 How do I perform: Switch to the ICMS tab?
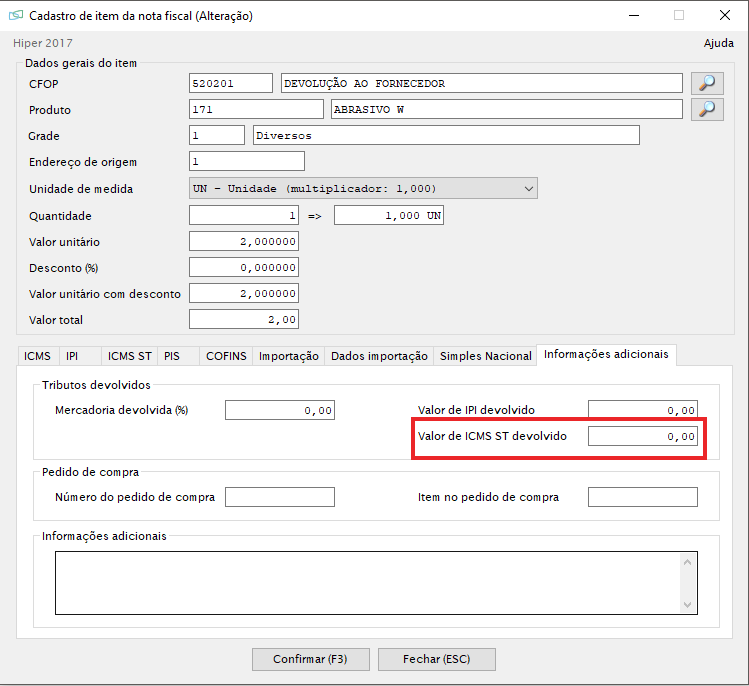(x=37, y=356)
